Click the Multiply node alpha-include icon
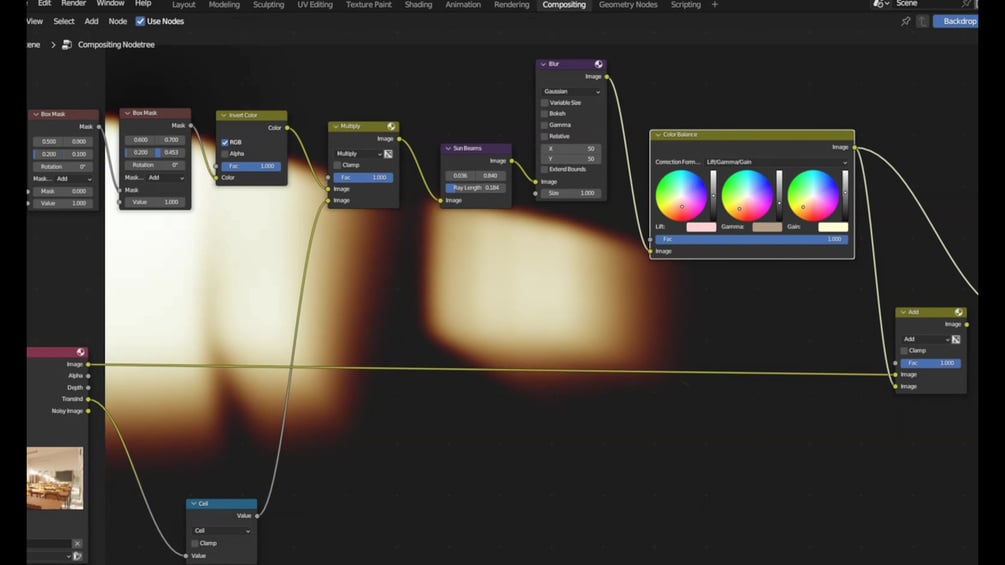Viewport: 1005px width, 565px height. pyautogui.click(x=388, y=154)
